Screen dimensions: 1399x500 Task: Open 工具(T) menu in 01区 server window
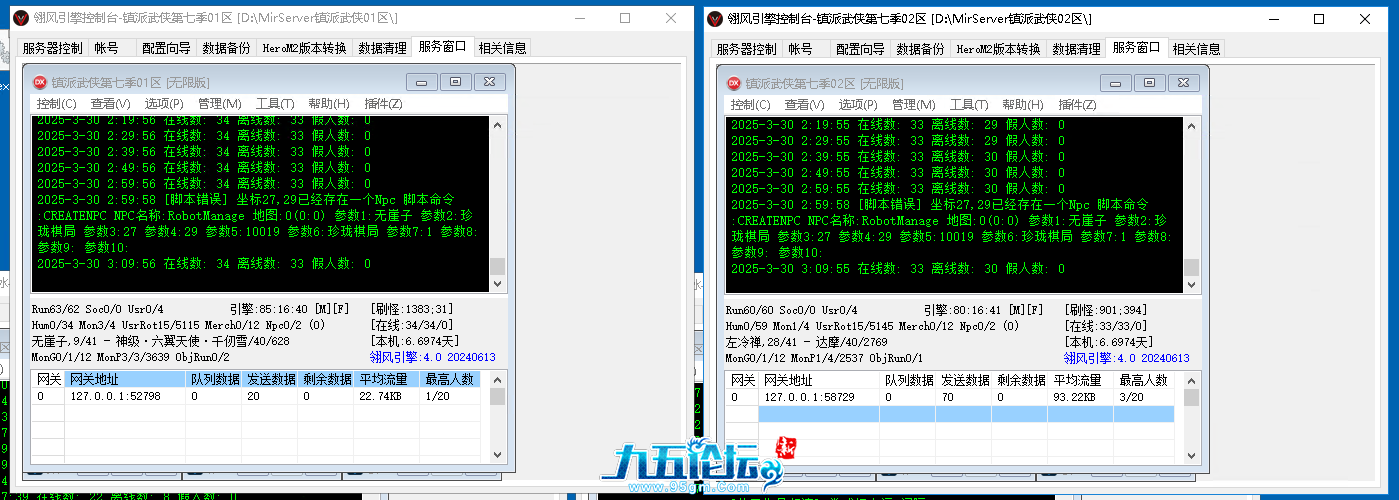[x=275, y=103]
